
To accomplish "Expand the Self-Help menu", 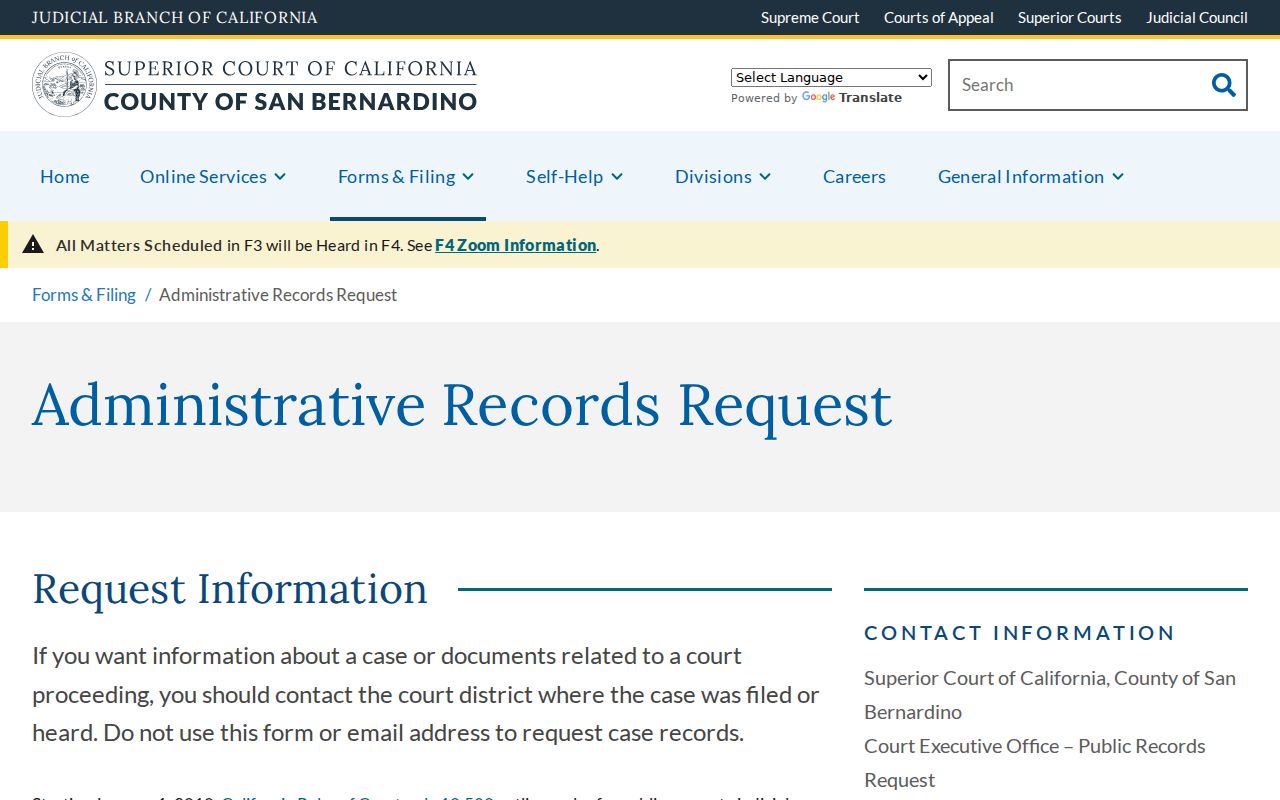I will click(575, 176).
